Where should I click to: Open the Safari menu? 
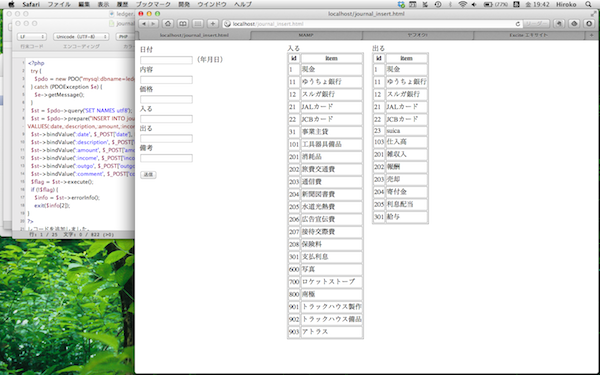coord(31,5)
